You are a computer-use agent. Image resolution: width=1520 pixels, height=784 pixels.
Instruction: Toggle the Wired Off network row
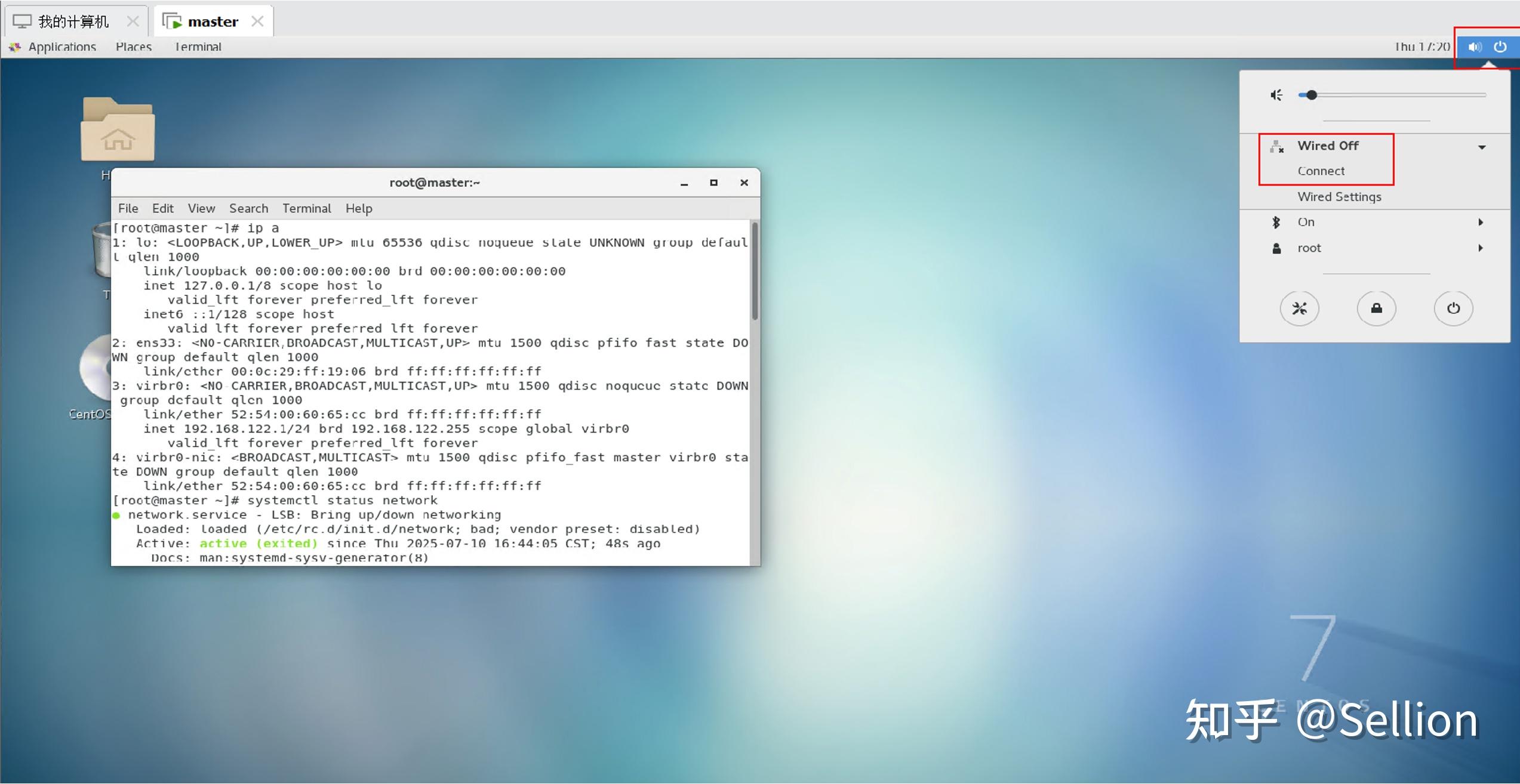click(1328, 146)
